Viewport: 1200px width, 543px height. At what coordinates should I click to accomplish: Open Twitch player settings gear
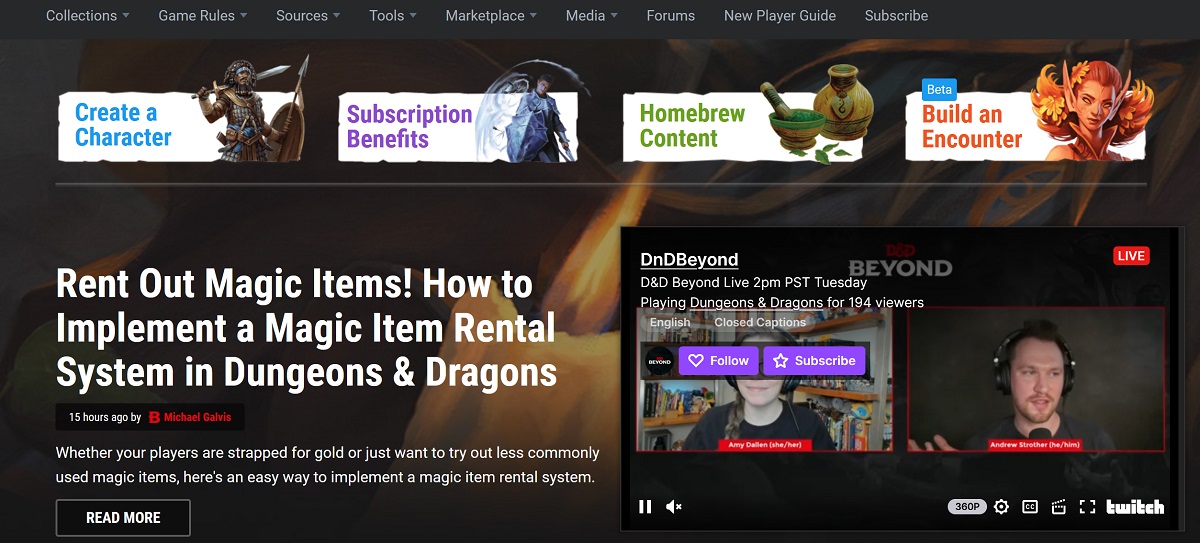click(1001, 507)
